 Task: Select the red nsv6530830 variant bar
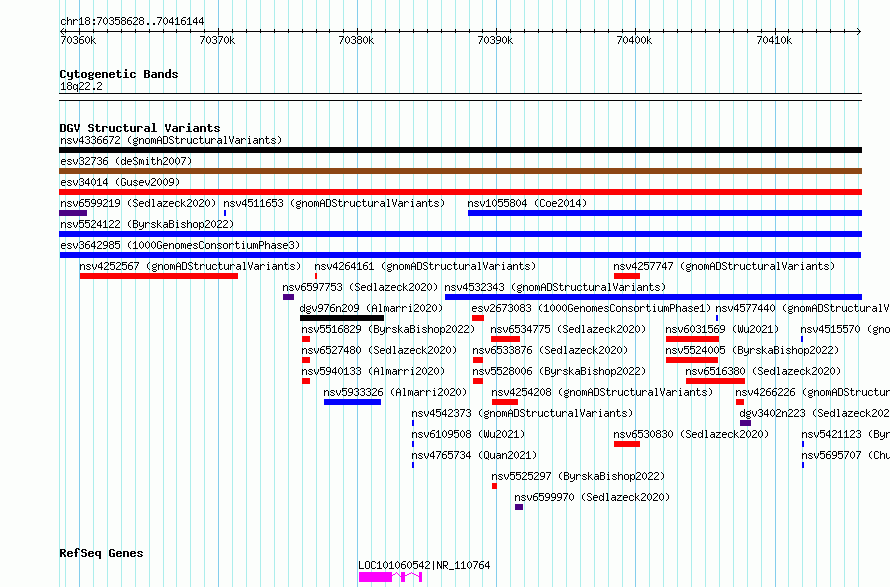[627, 444]
